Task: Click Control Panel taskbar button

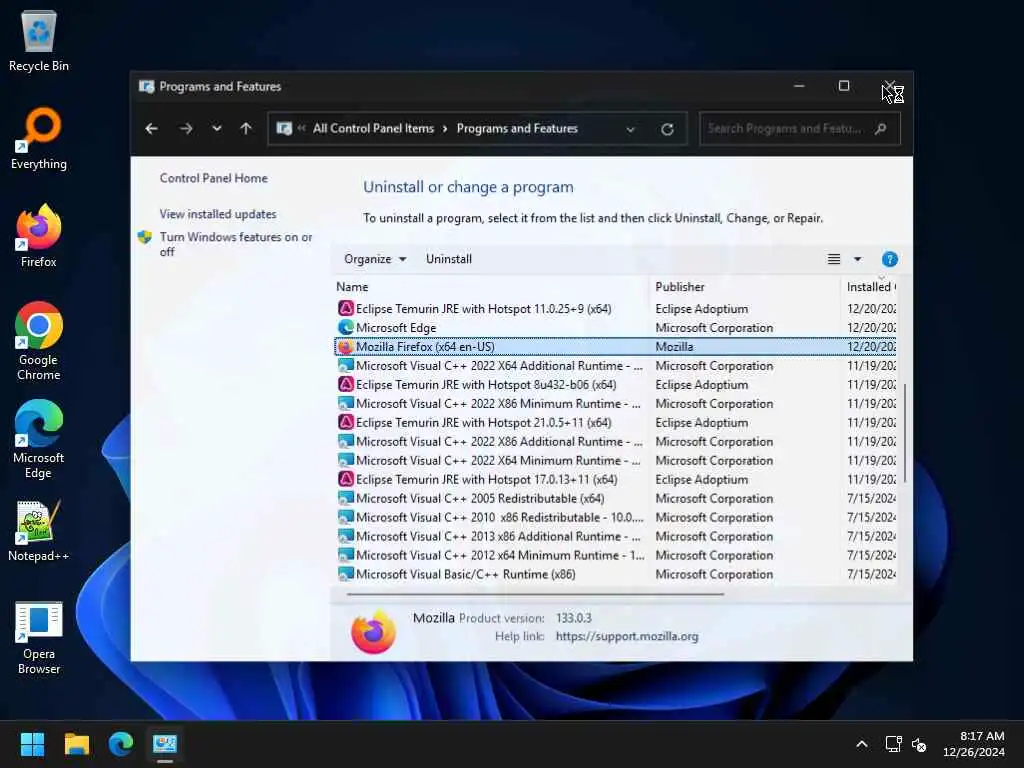Action: pyautogui.click(x=165, y=744)
